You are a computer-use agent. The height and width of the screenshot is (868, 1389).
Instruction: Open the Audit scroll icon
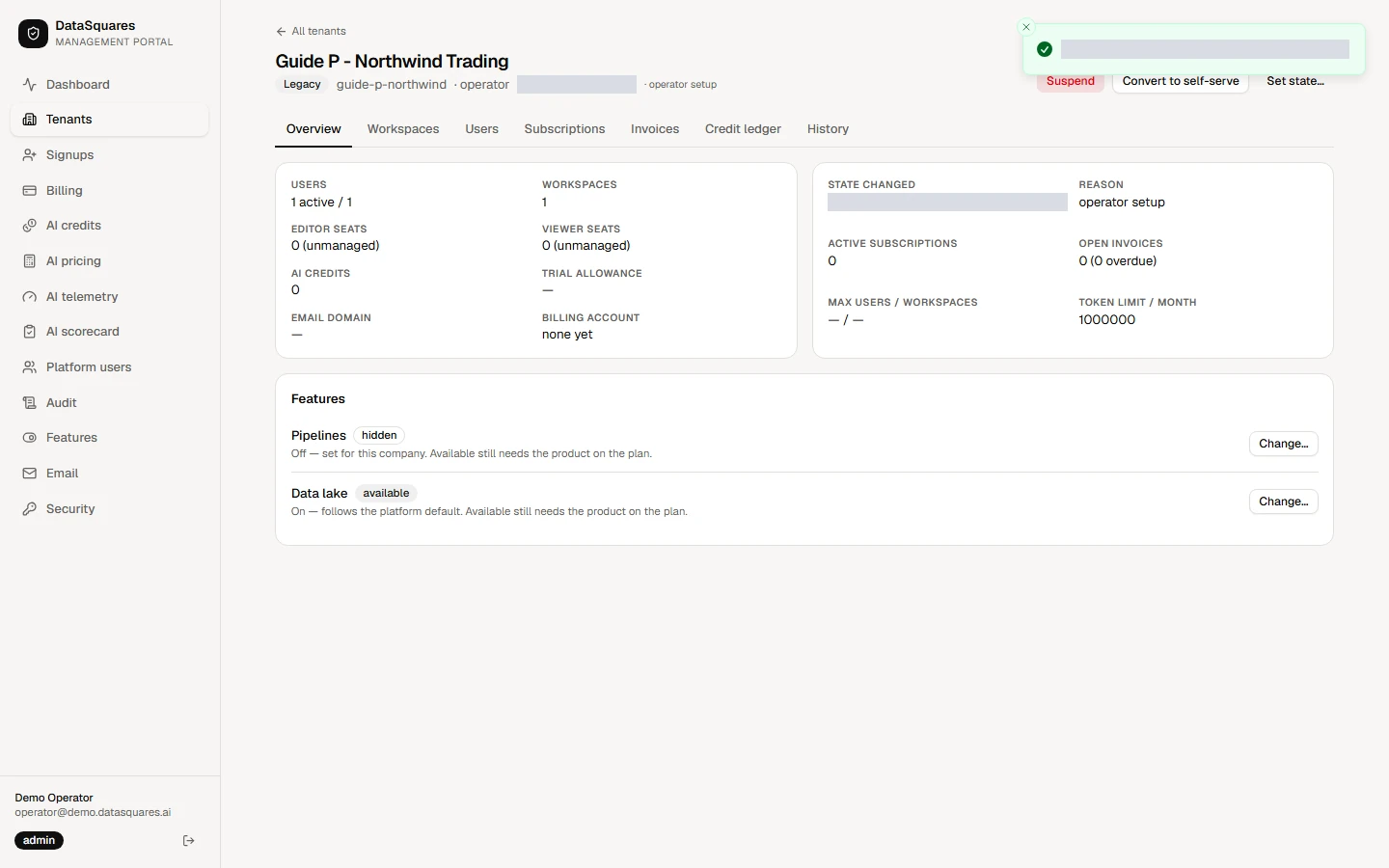pos(30,403)
